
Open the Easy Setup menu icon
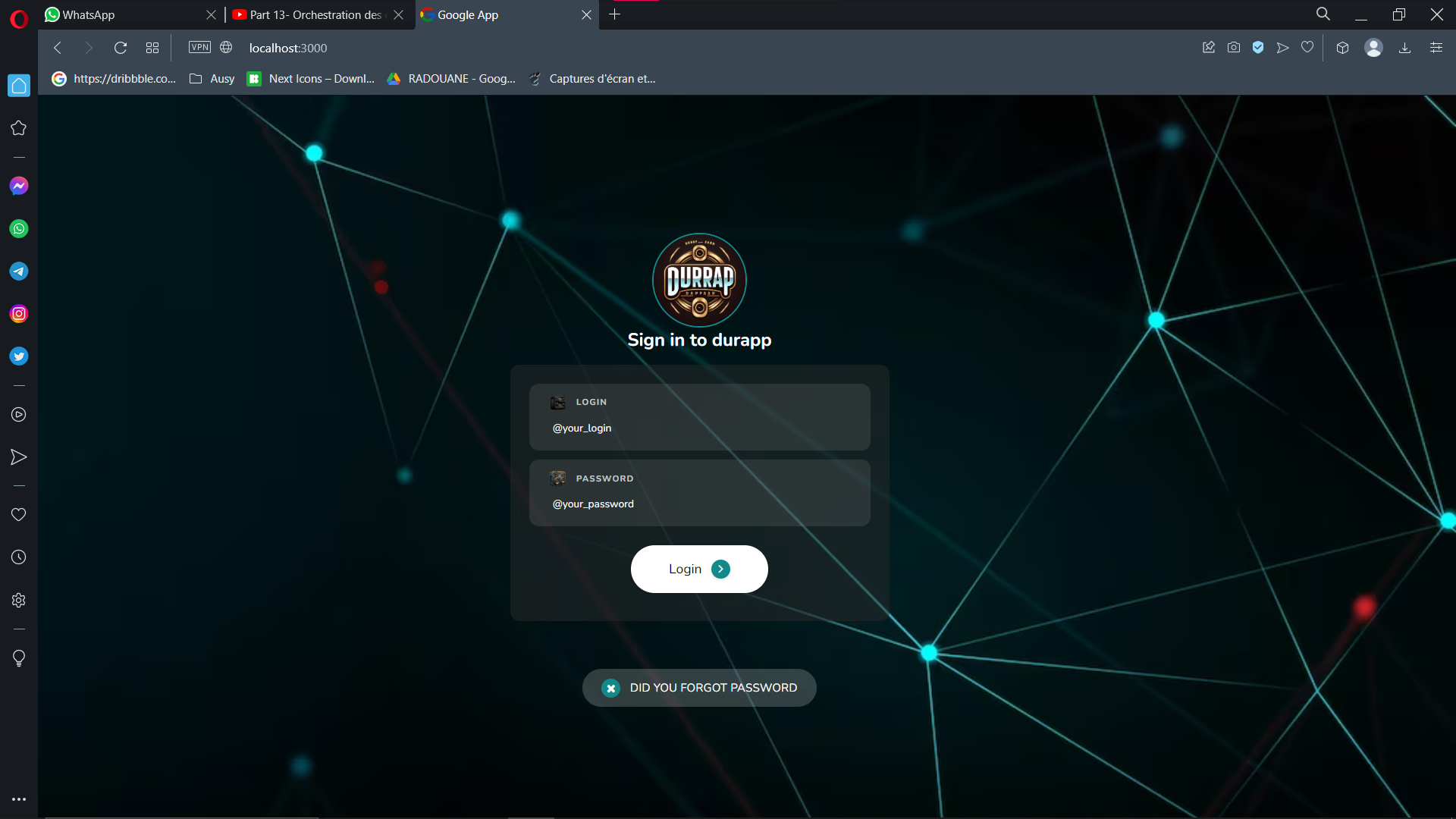[1436, 48]
